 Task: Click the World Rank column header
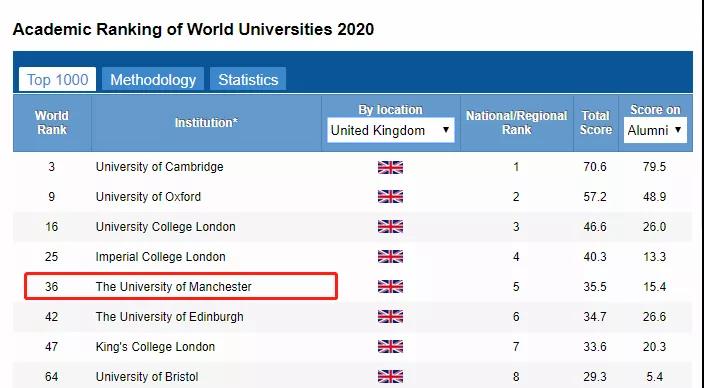52,123
